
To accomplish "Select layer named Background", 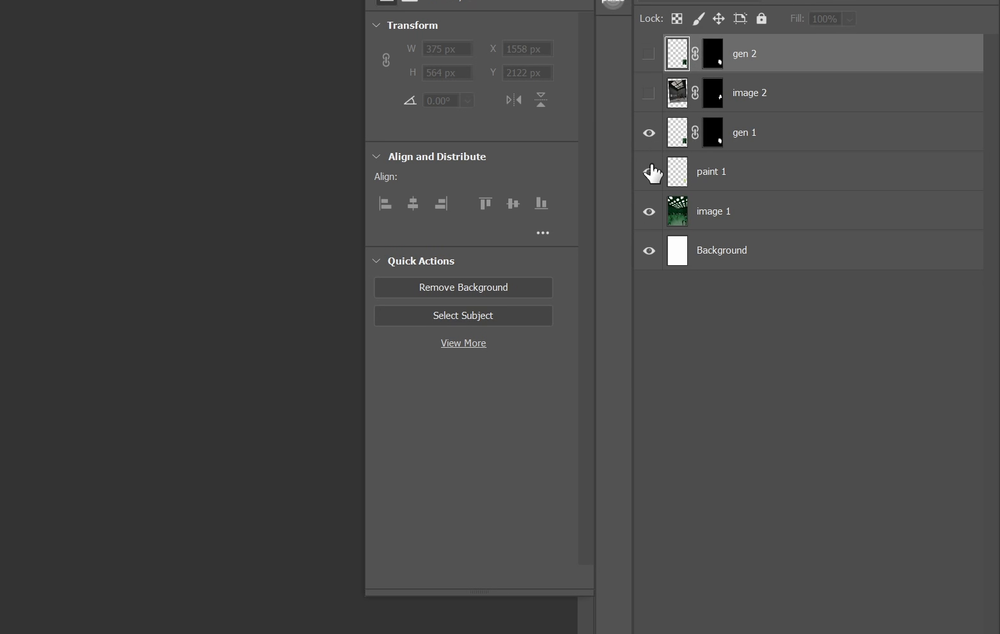I will [x=721, y=250].
